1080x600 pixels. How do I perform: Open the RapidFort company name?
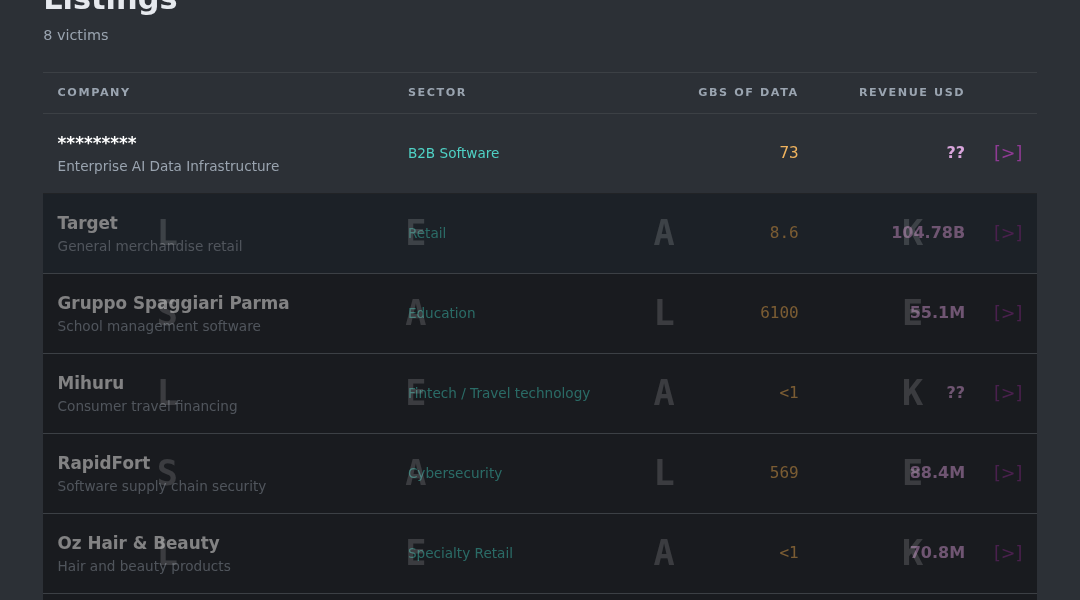coord(104,463)
